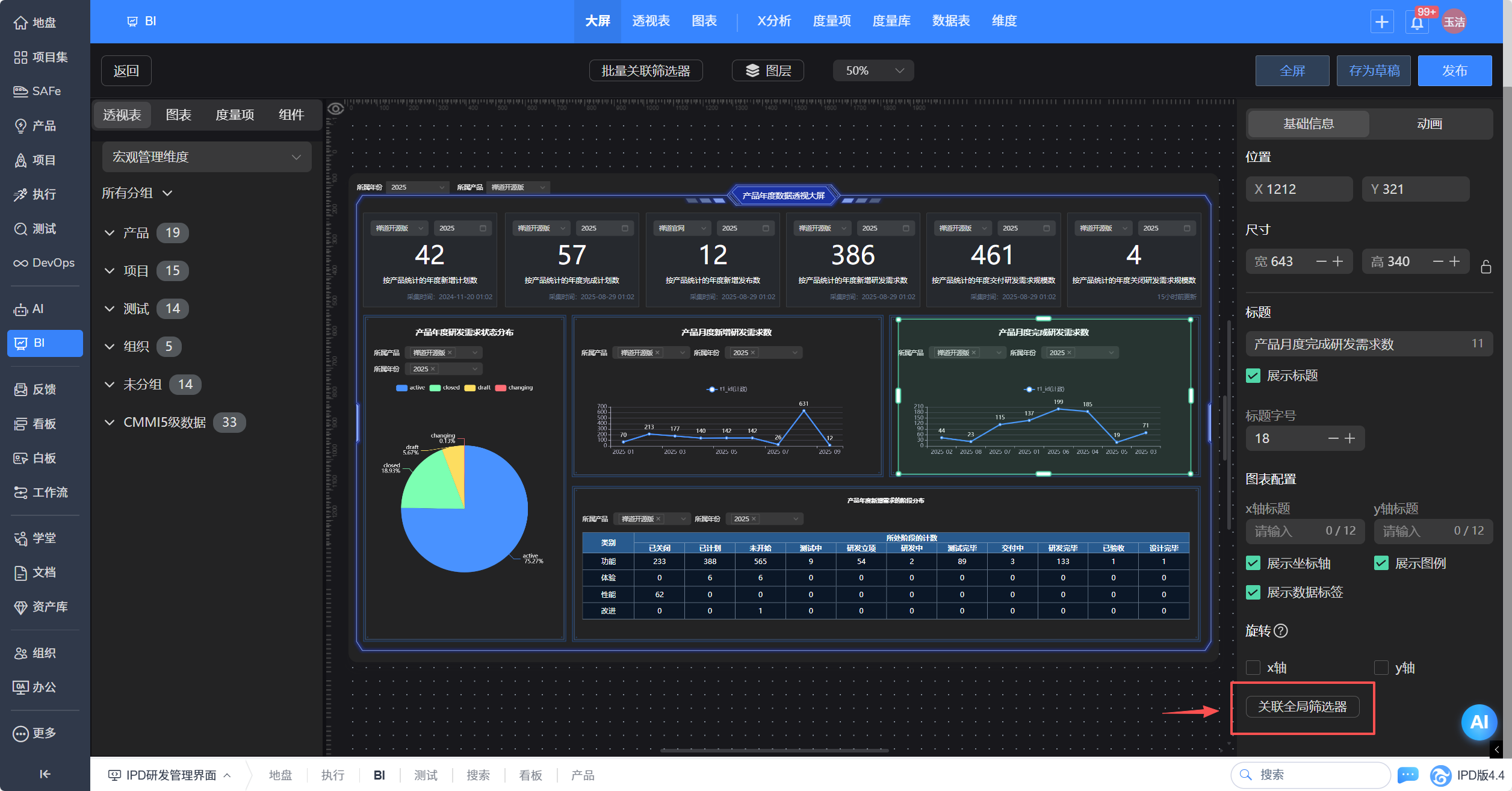Click the rotation help question-mark icon
This screenshot has width=1512, height=791.
(x=1281, y=630)
